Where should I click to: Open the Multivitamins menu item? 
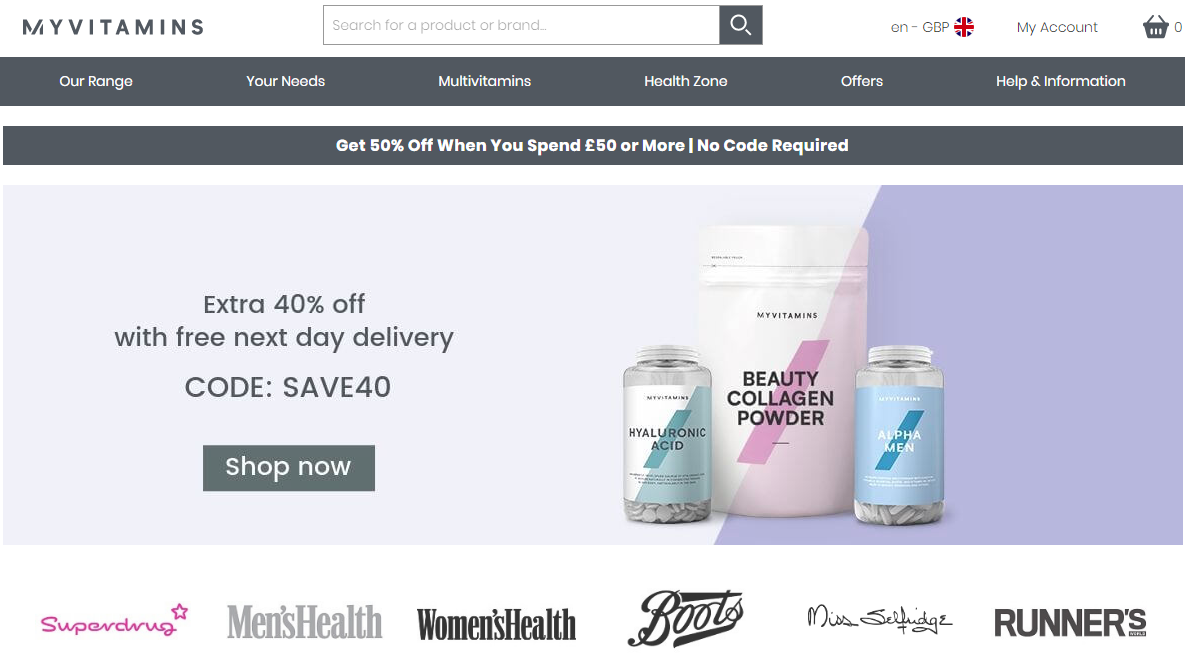pyautogui.click(x=484, y=81)
